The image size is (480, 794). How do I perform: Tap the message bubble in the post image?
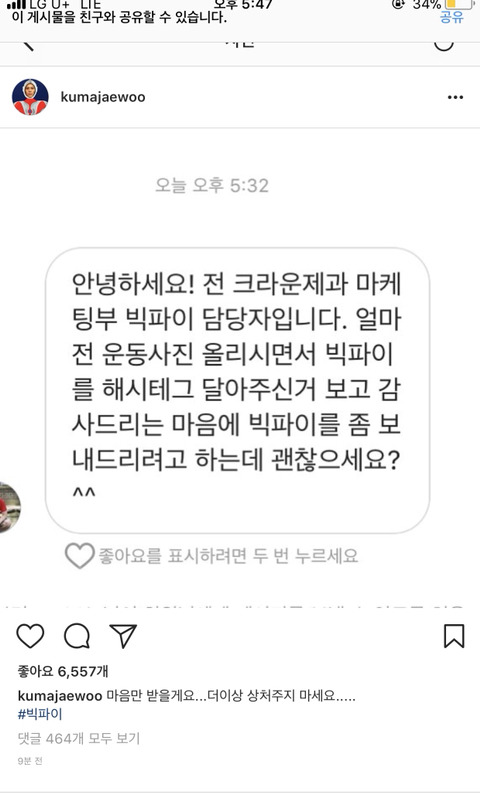pos(237,390)
